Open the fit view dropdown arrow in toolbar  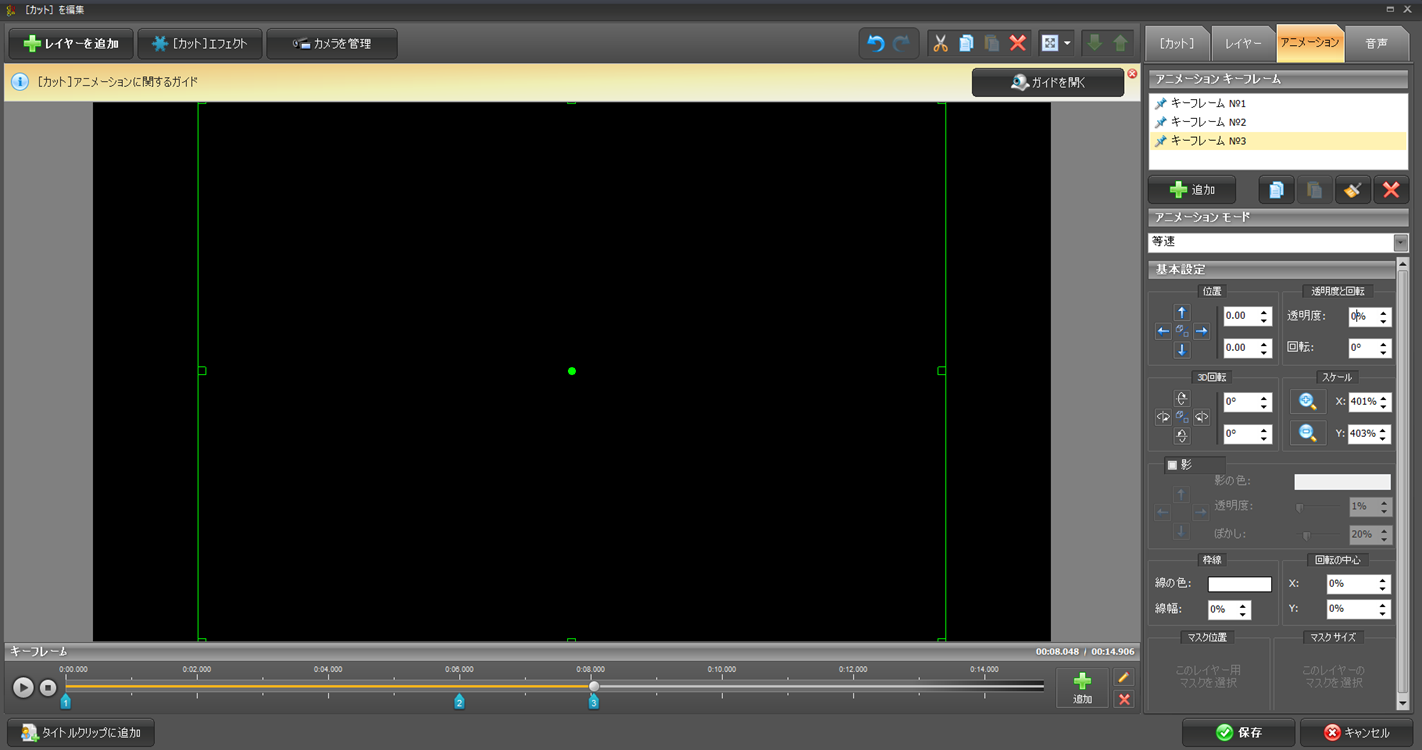(1067, 44)
